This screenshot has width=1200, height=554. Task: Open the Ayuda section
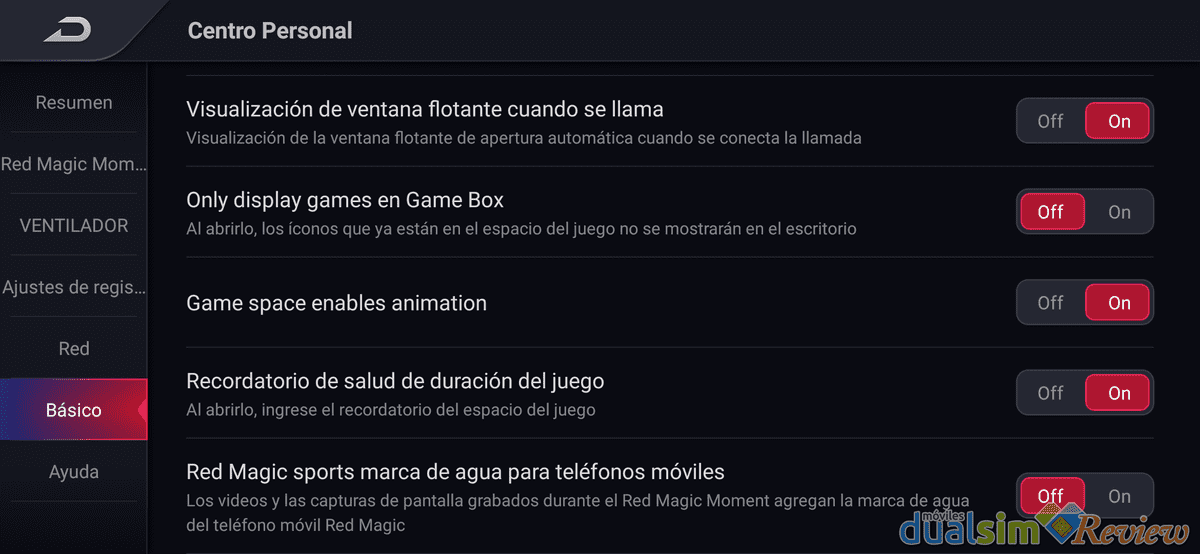tap(74, 472)
